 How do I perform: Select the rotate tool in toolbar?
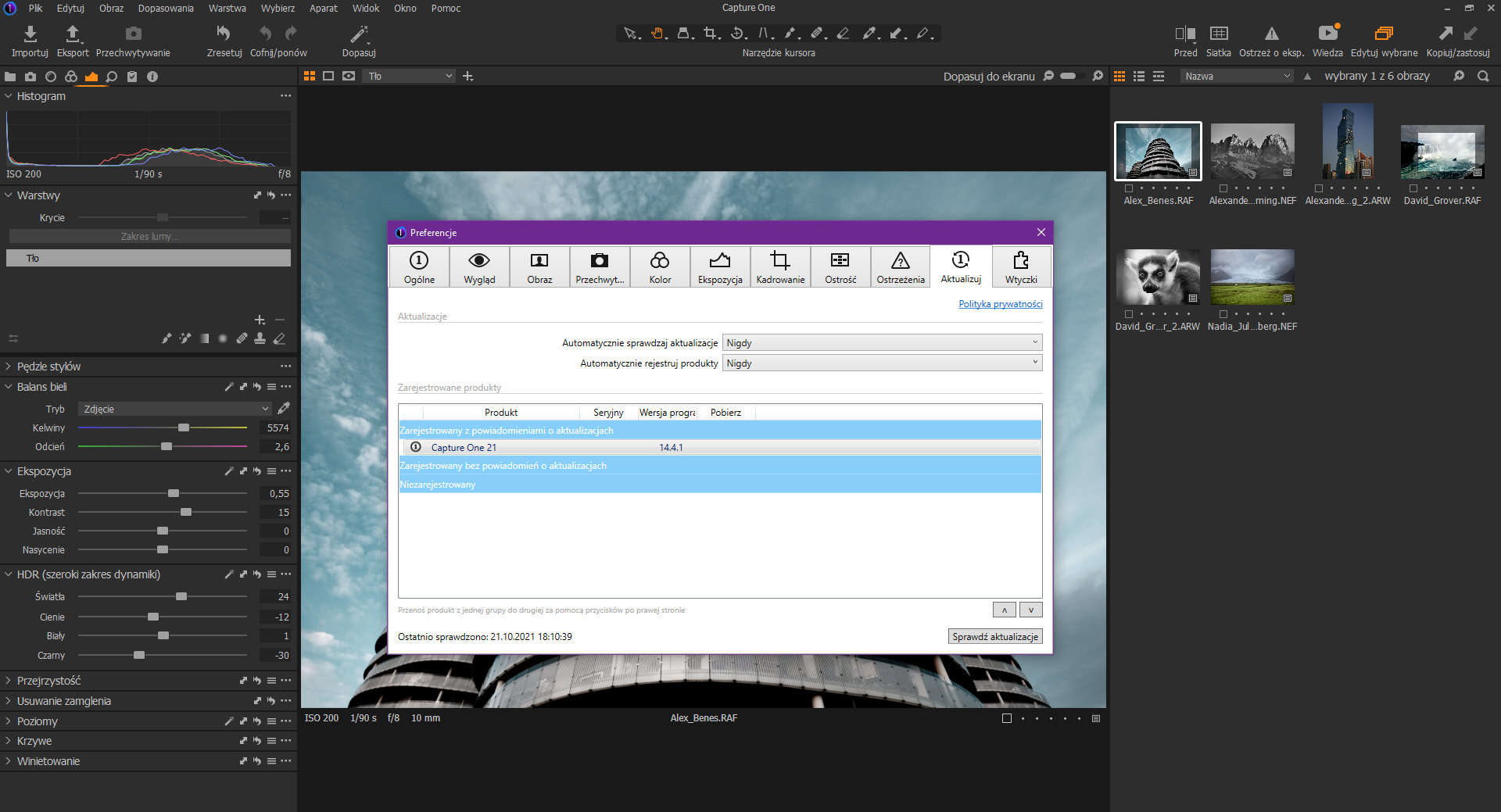pyautogui.click(x=737, y=33)
